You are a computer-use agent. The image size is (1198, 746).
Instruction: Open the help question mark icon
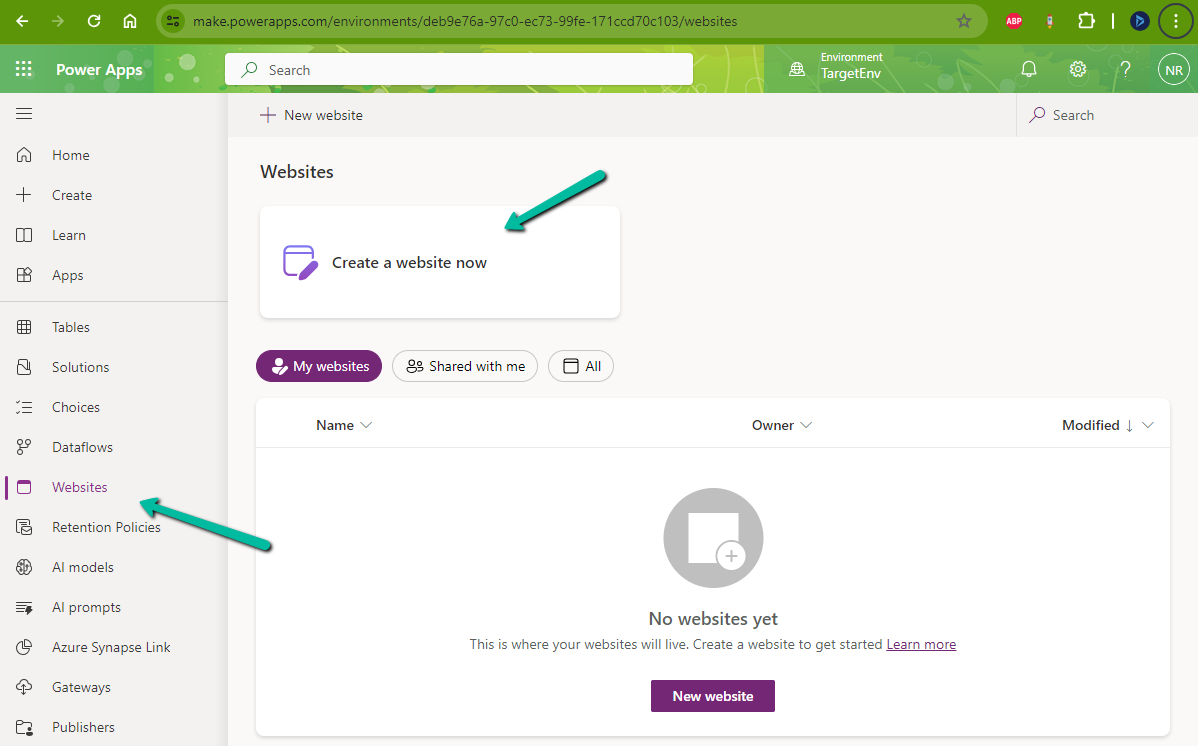point(1125,70)
